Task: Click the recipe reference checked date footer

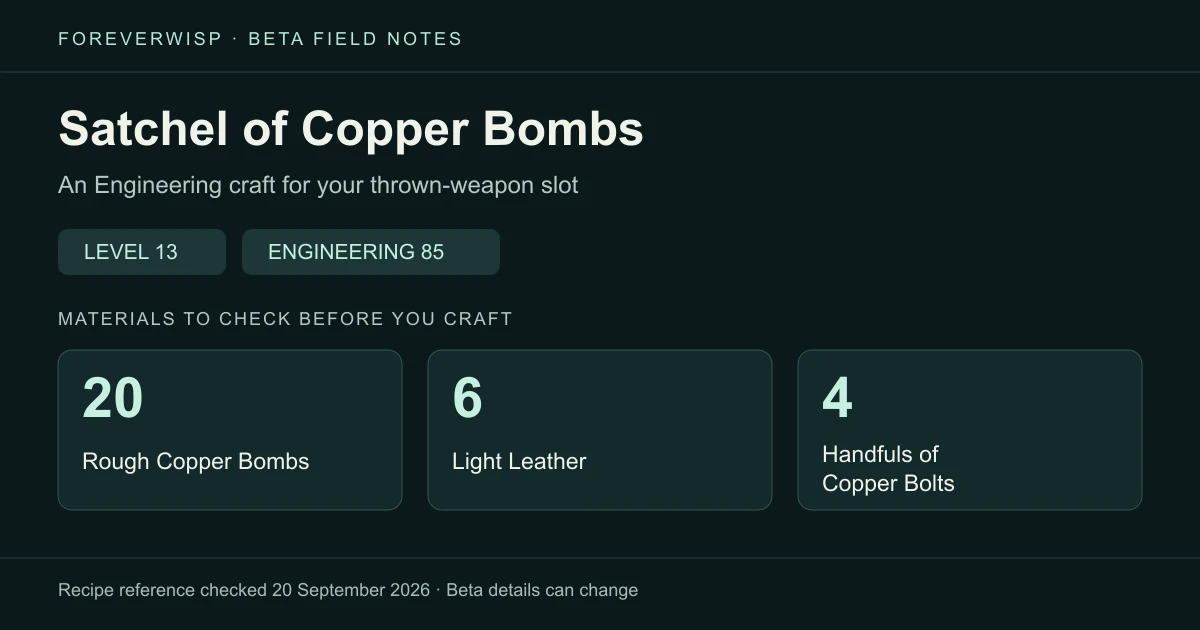Action: tap(244, 590)
